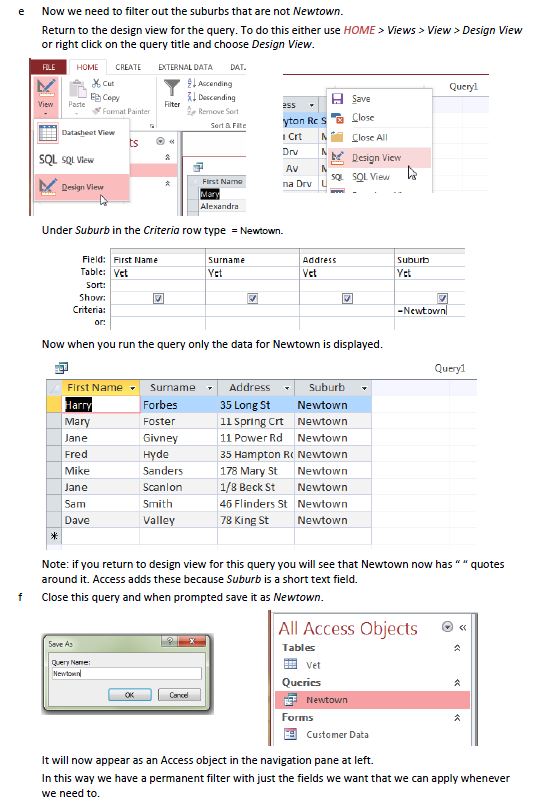This screenshot has height=806, width=535.
Task: Close the Save As dialog
Action: click(191, 641)
